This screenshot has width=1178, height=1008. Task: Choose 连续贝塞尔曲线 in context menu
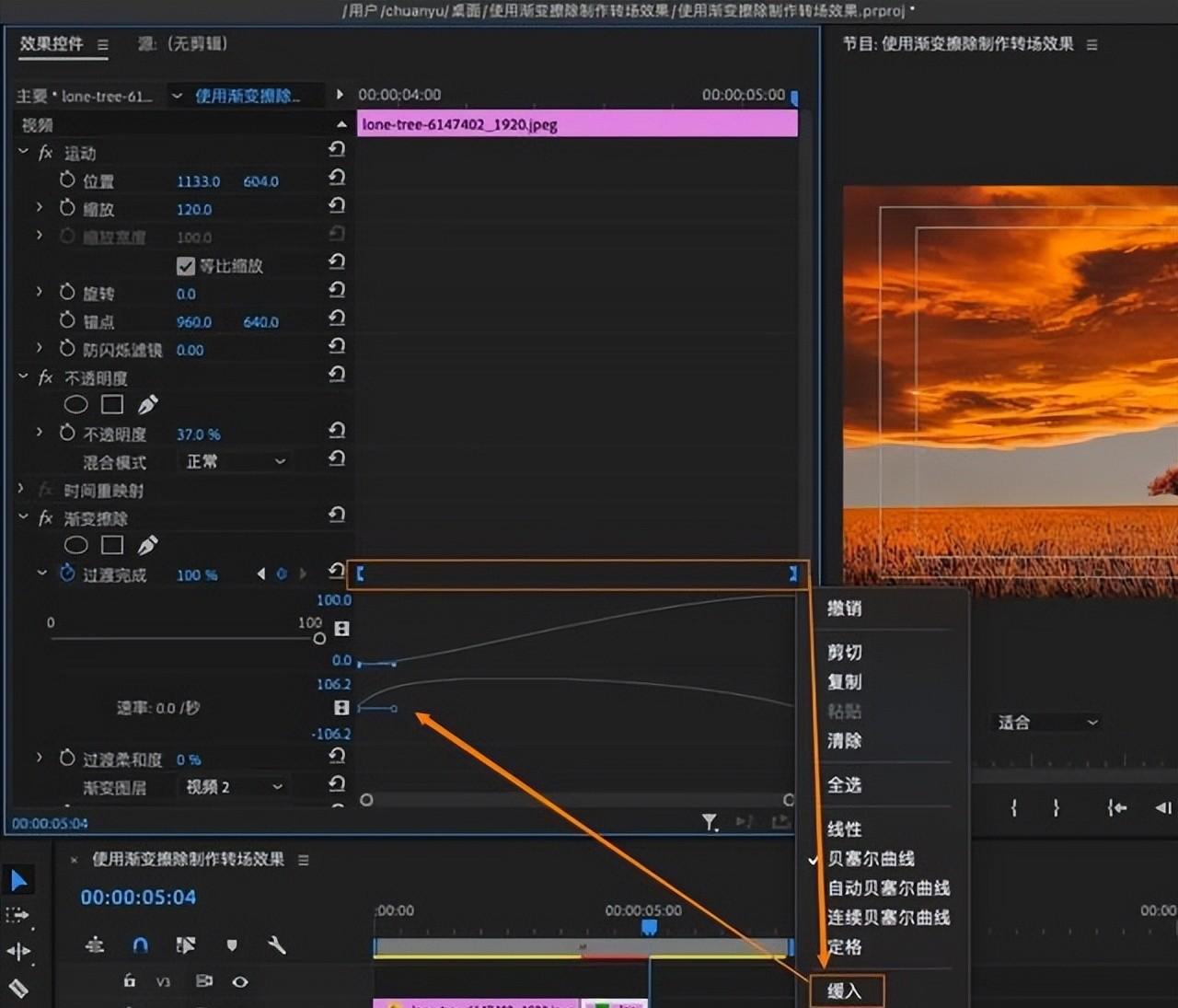pyautogui.click(x=888, y=918)
